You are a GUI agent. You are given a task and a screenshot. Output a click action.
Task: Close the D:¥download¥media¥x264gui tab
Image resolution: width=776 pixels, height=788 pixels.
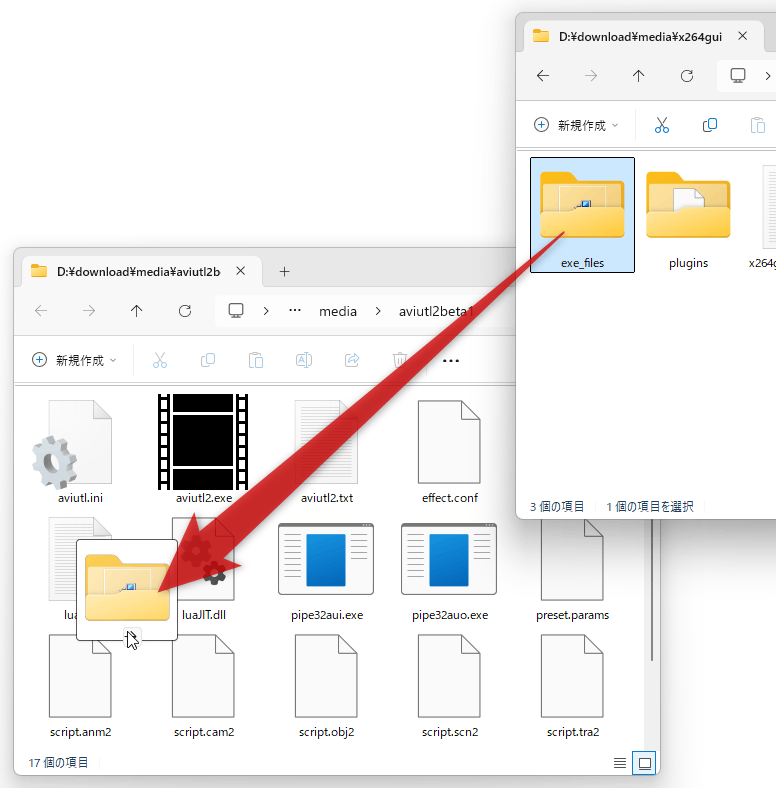pos(742,36)
